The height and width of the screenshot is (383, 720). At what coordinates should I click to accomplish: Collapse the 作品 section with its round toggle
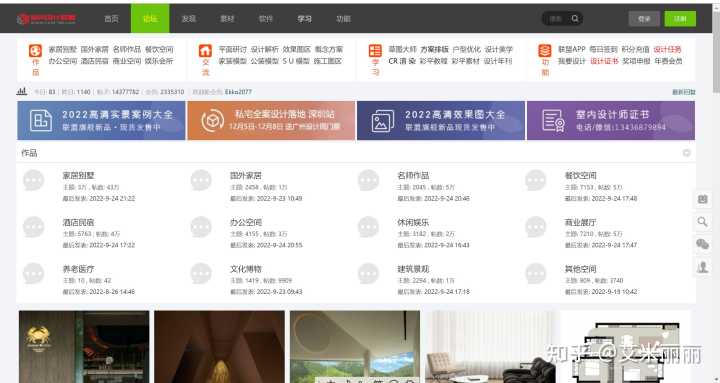point(686,153)
